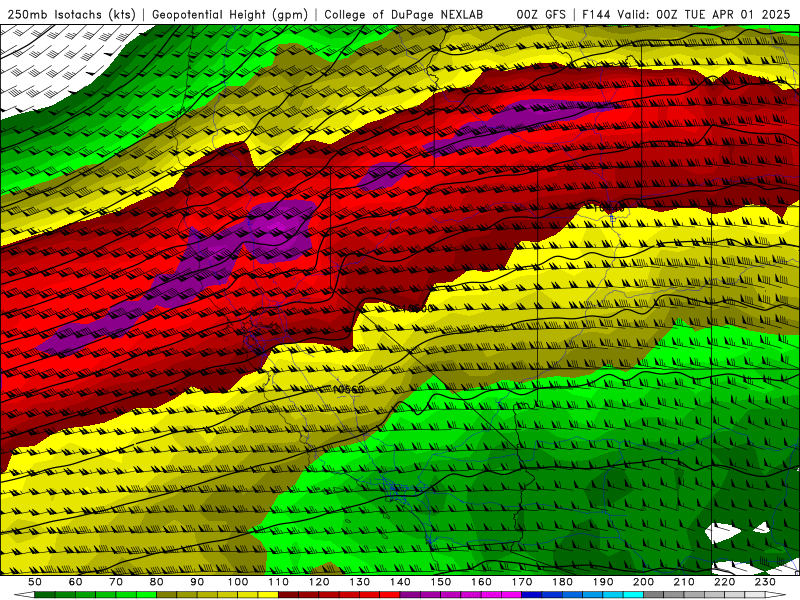Click the colorbar value 170
The width and height of the screenshot is (800, 600).
click(x=522, y=582)
